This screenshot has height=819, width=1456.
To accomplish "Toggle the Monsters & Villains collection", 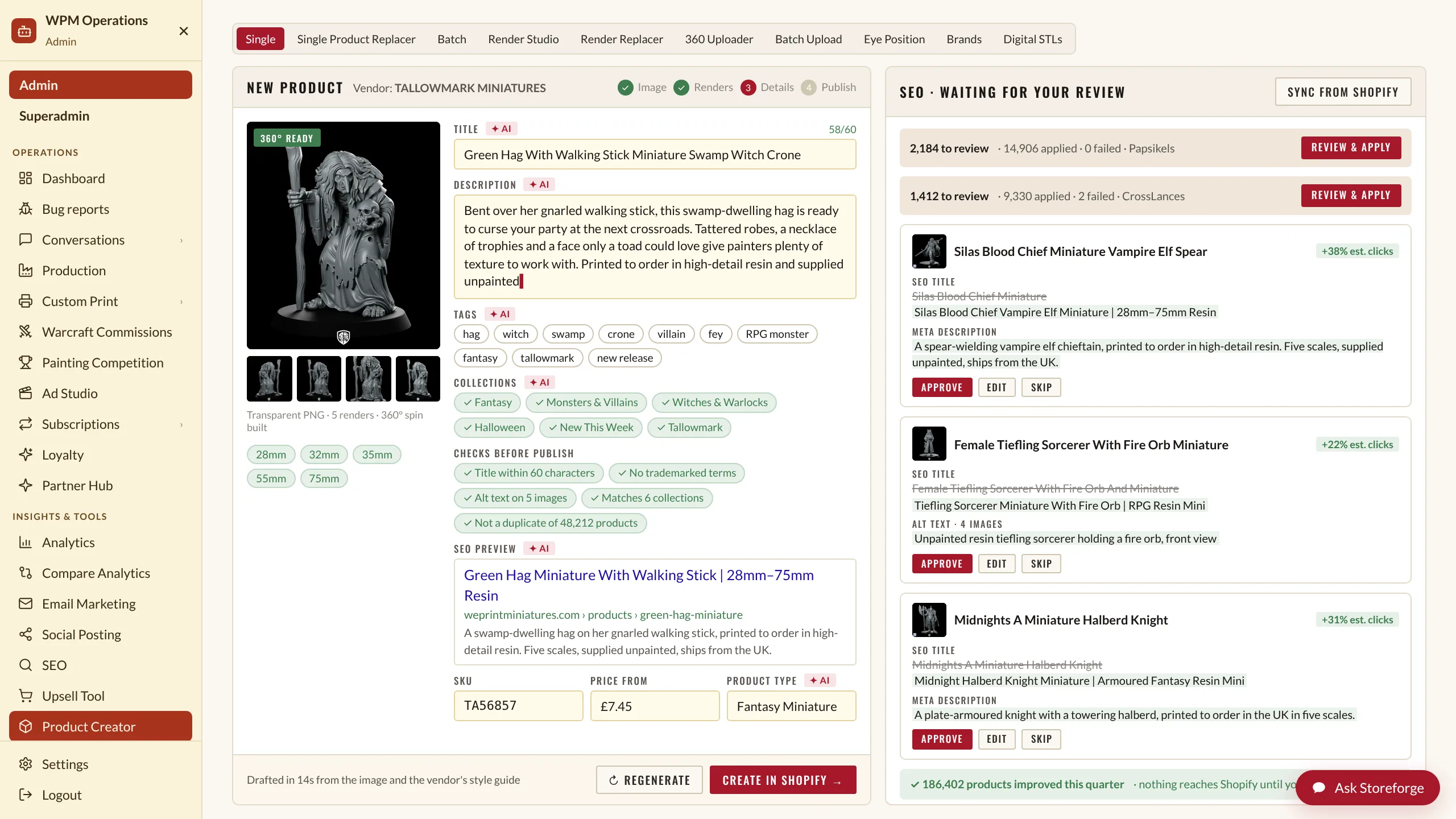I will pos(586,403).
